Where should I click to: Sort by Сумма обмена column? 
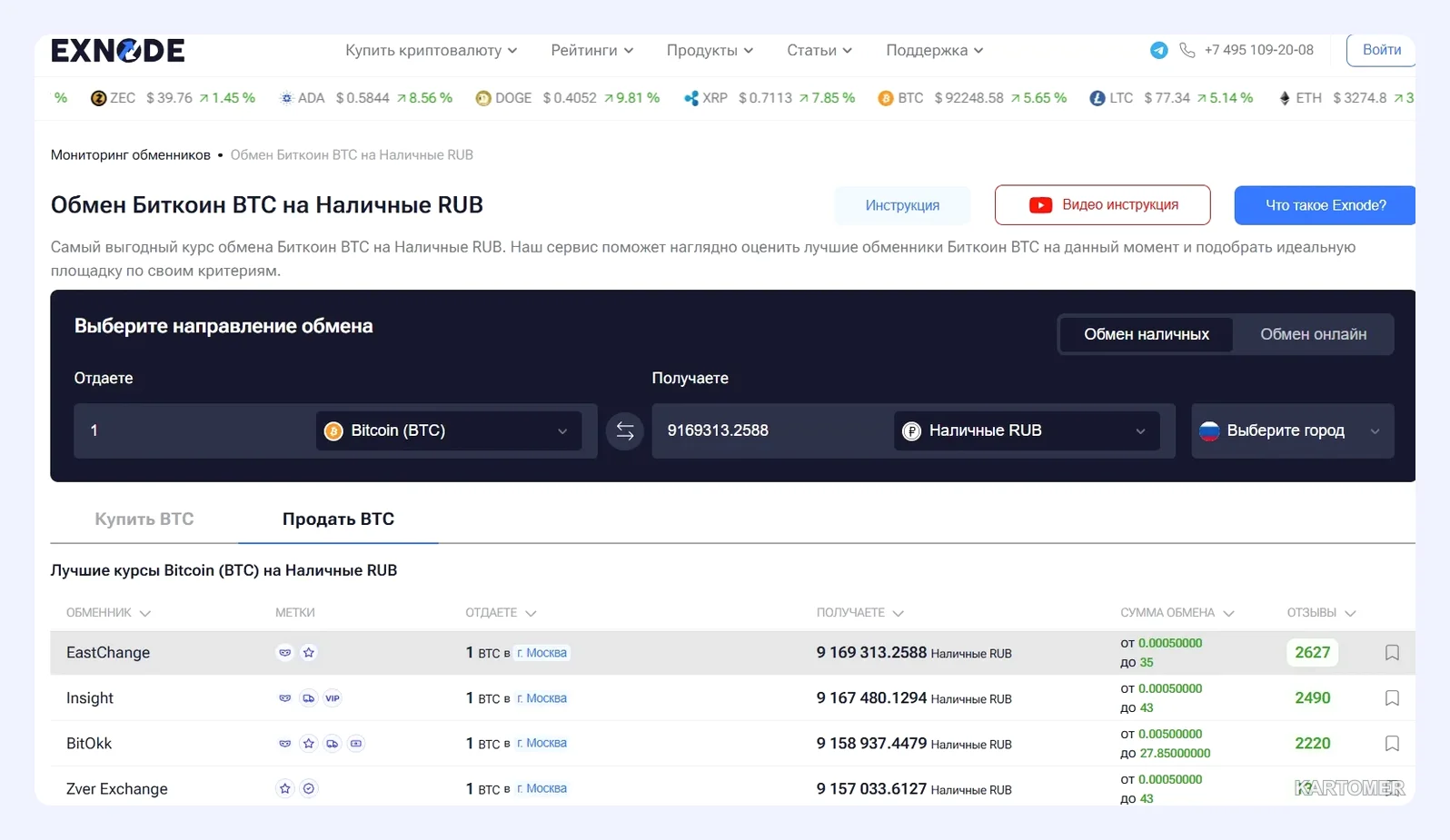(1177, 613)
